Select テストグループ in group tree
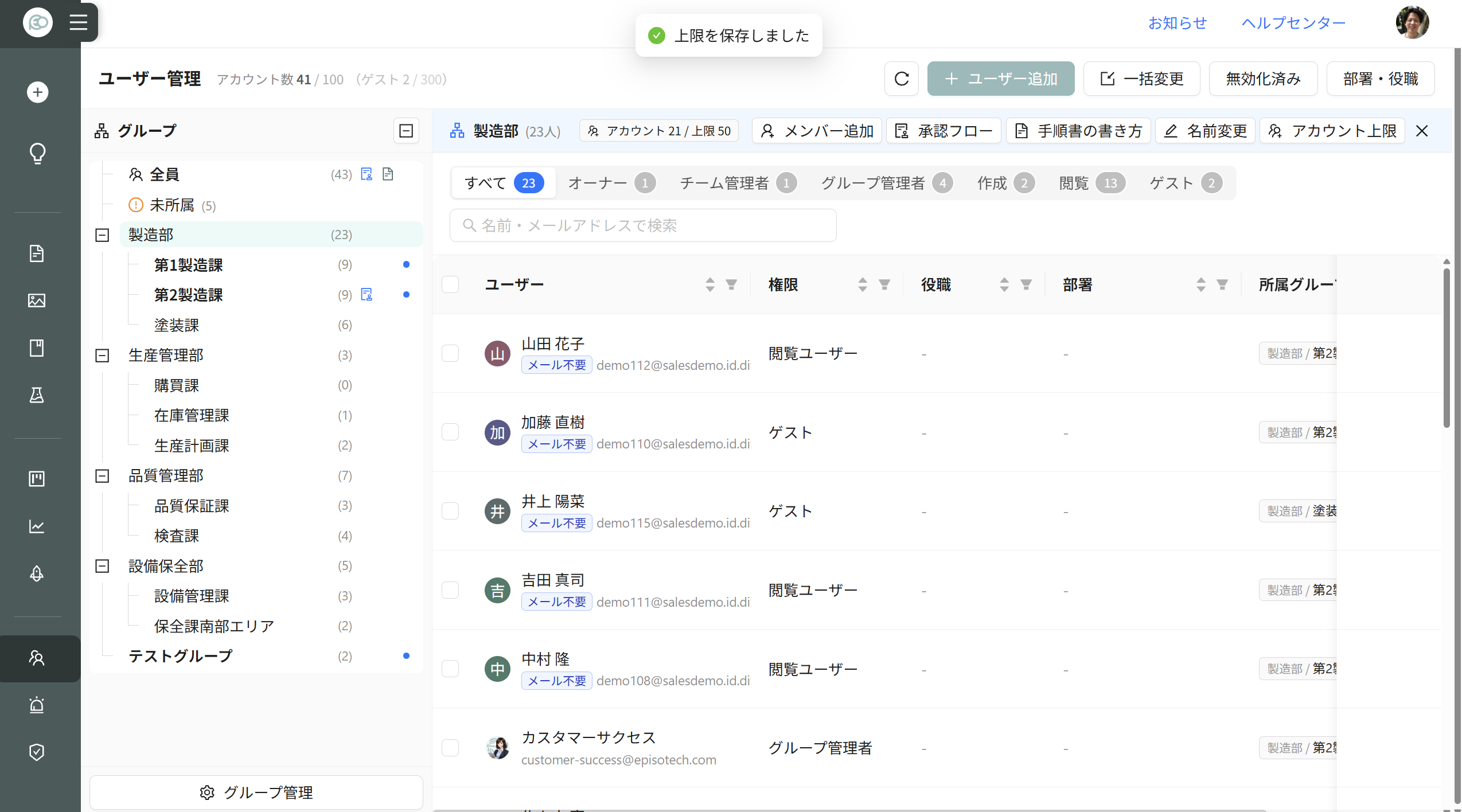 [181, 656]
